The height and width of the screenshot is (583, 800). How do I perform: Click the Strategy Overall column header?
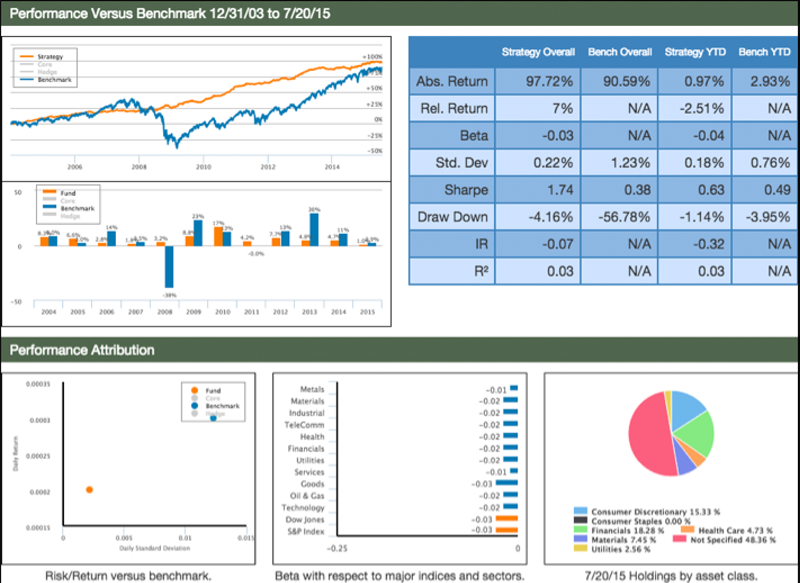[x=536, y=51]
